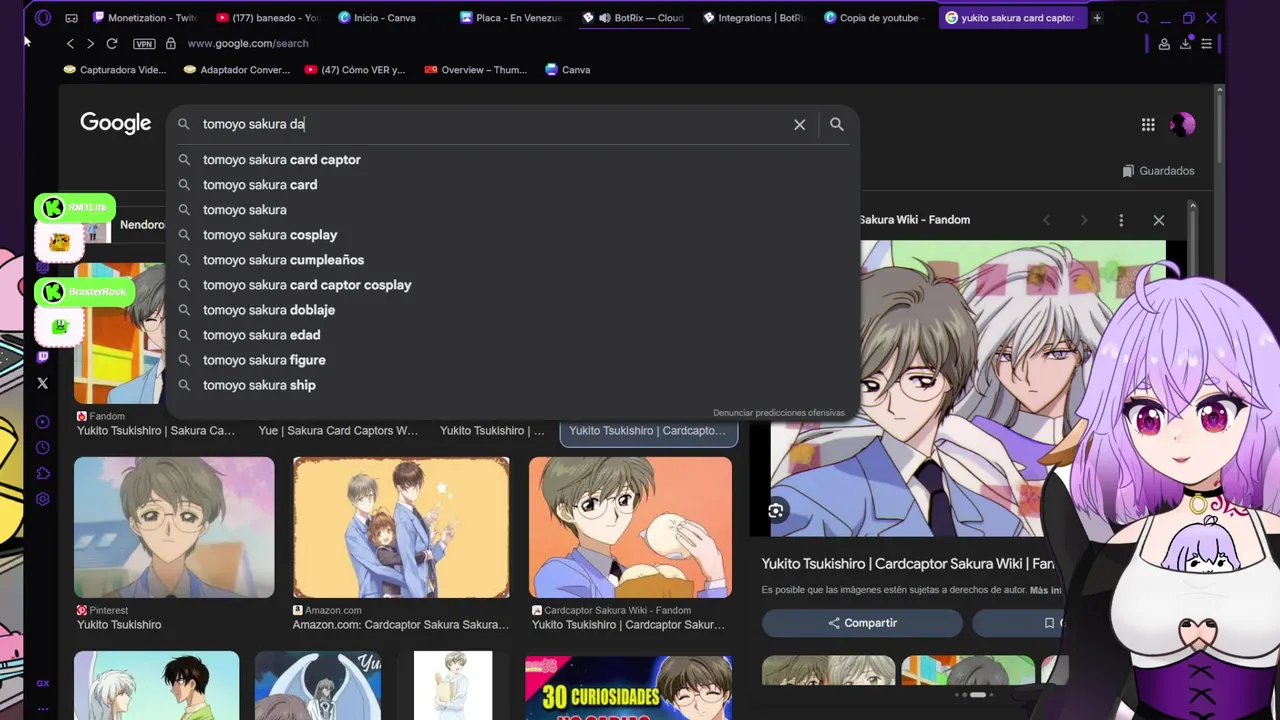Open the Overview – Thum... bookmark
The image size is (1280, 720).
[x=476, y=70]
